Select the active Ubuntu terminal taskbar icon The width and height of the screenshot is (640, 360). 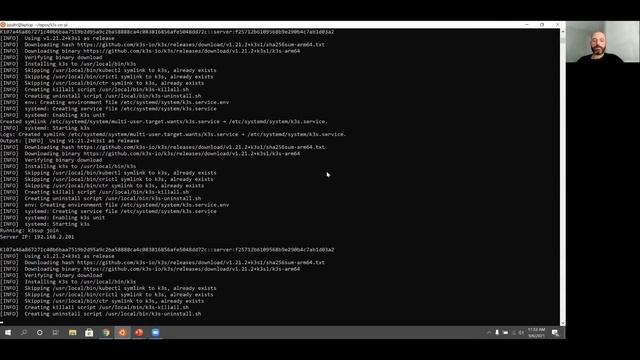tap(122, 333)
